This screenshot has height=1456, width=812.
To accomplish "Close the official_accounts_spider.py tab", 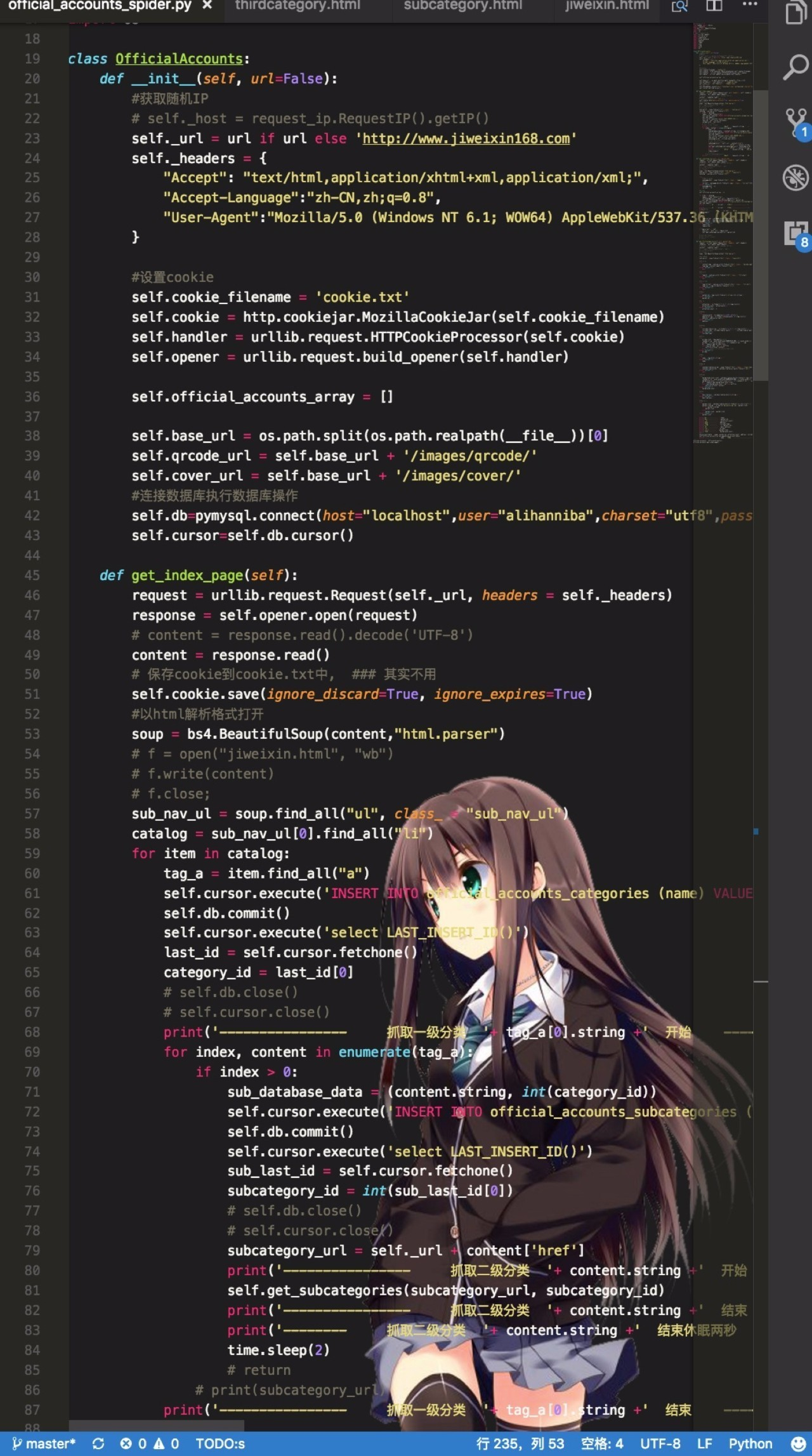I will (x=207, y=6).
